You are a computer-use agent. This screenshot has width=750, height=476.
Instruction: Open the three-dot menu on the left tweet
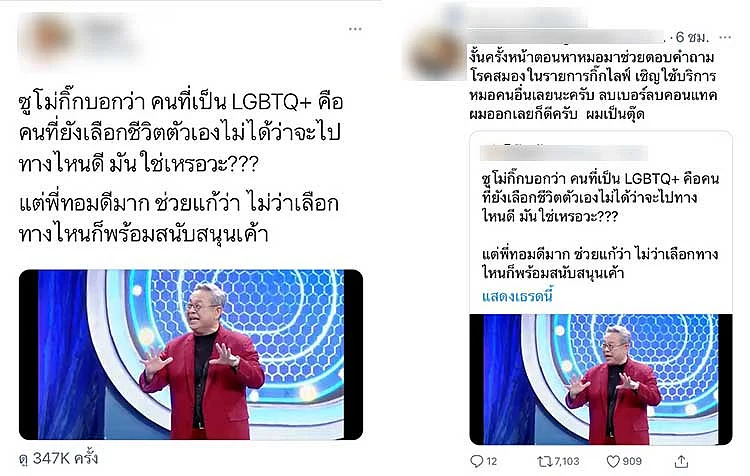(355, 29)
